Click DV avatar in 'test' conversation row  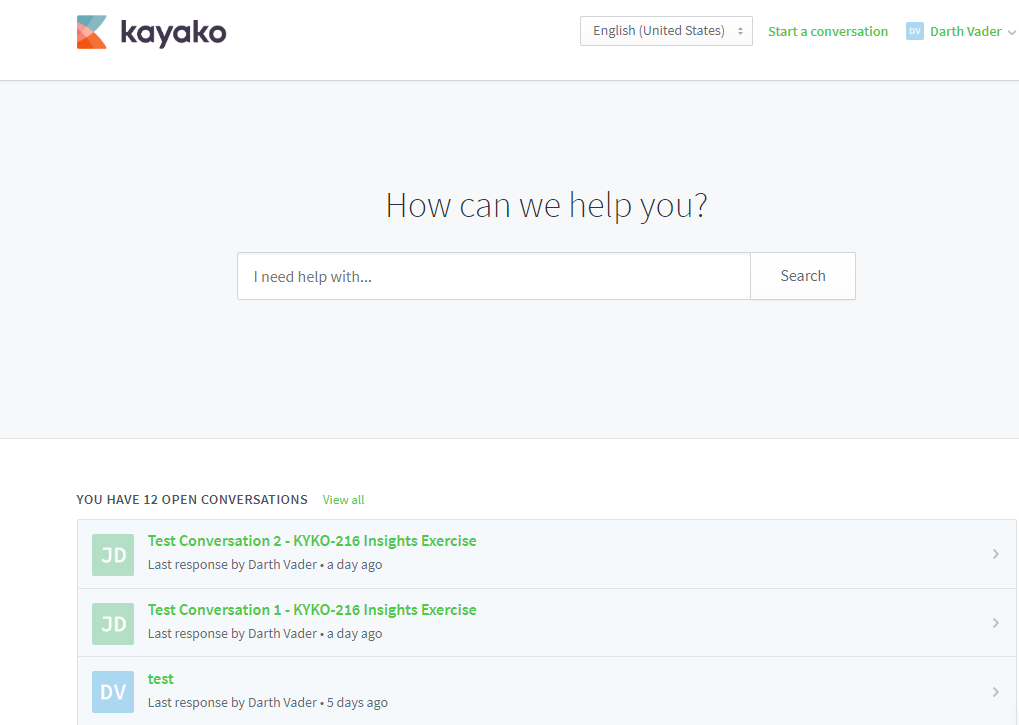pos(113,692)
